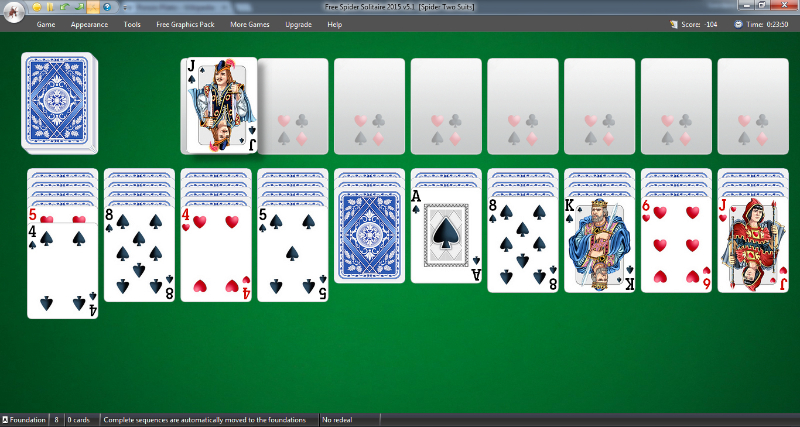Viewport: 800px width, 427px height.
Task: Deal cards from the blue stock pile
Action: pos(60,103)
